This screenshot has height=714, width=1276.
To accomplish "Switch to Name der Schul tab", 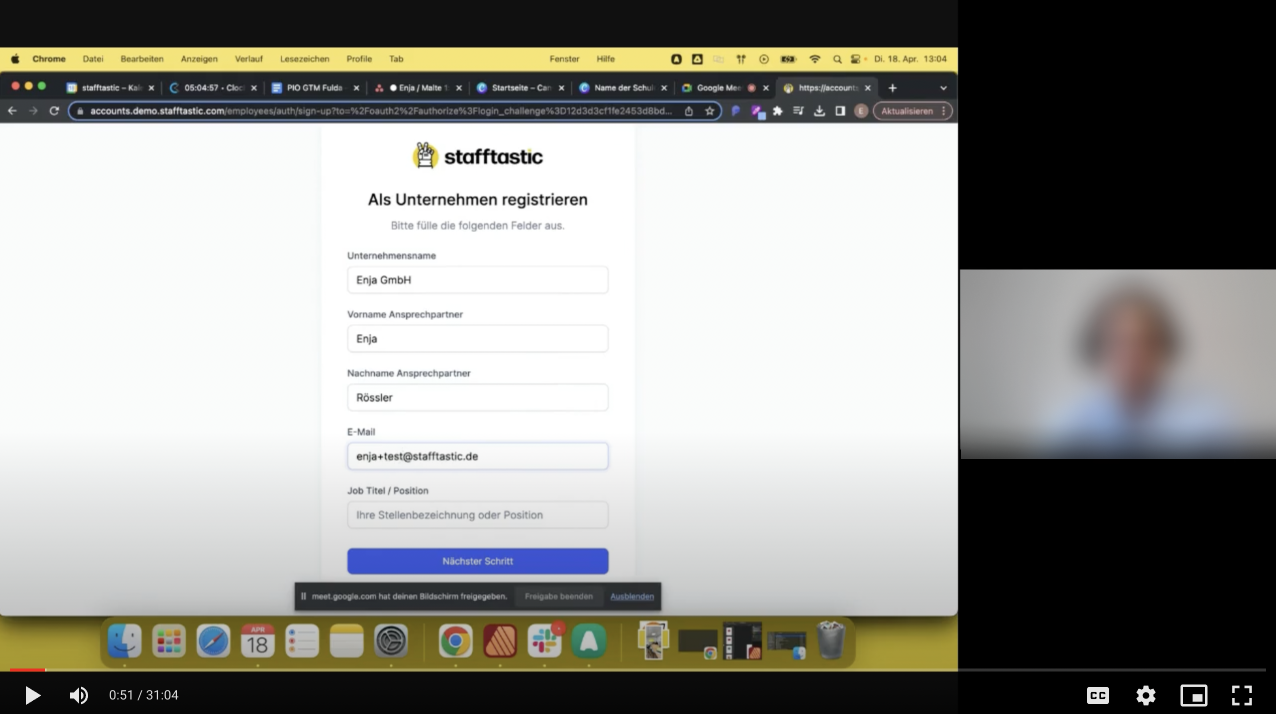I will pyautogui.click(x=622, y=88).
